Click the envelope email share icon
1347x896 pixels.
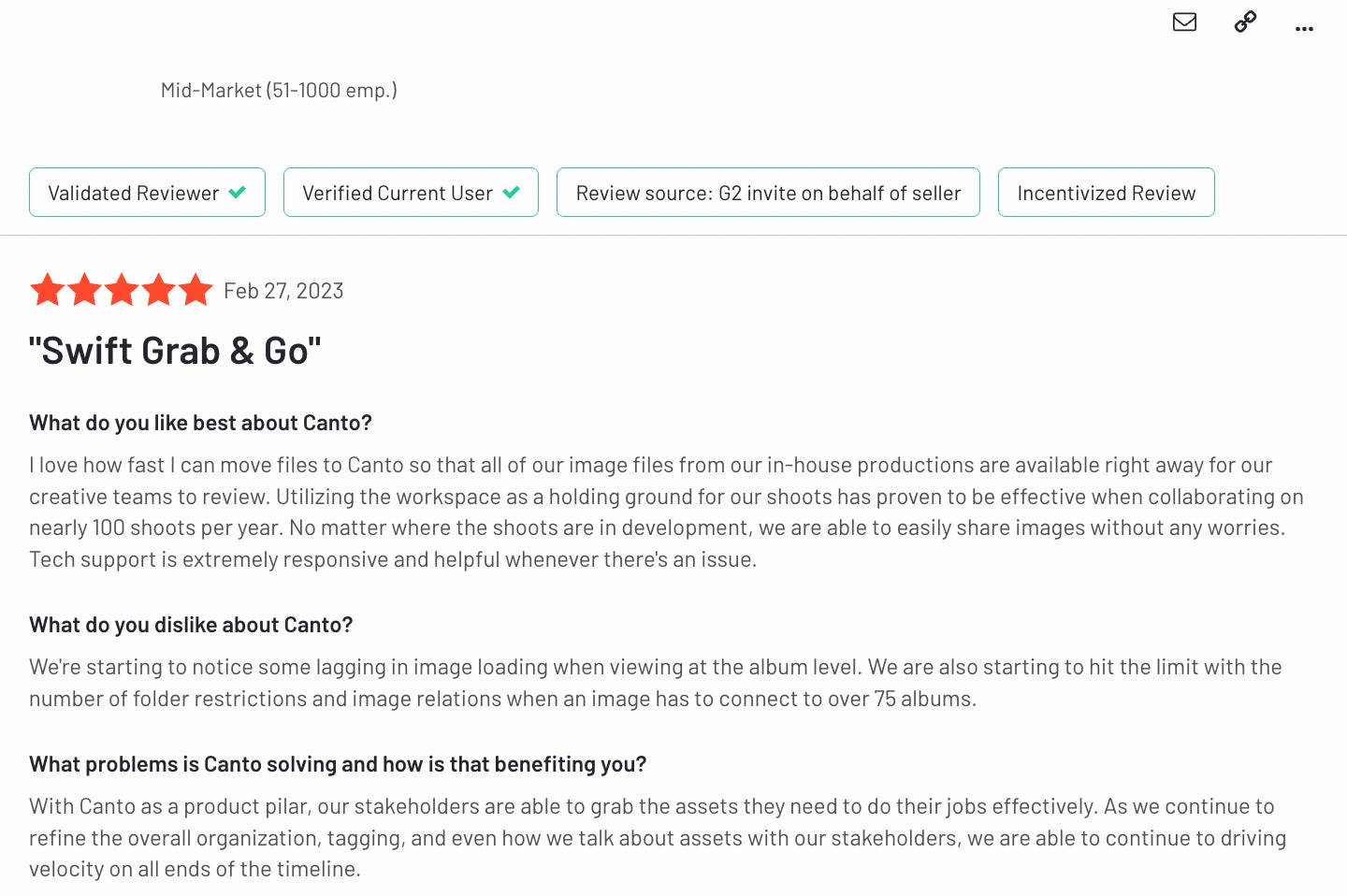tap(1184, 22)
